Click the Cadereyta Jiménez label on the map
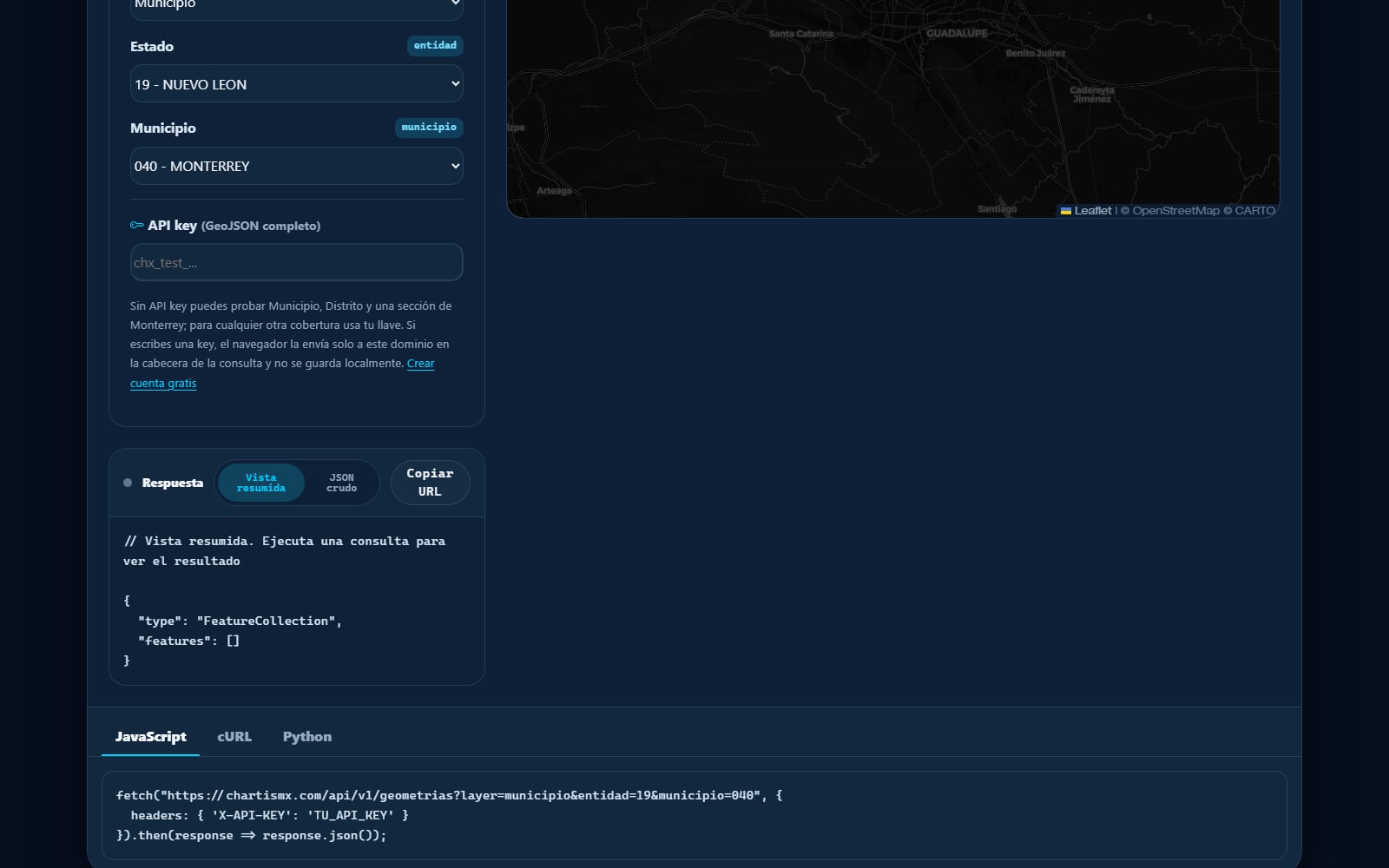The image size is (1389, 868). tap(1092, 95)
